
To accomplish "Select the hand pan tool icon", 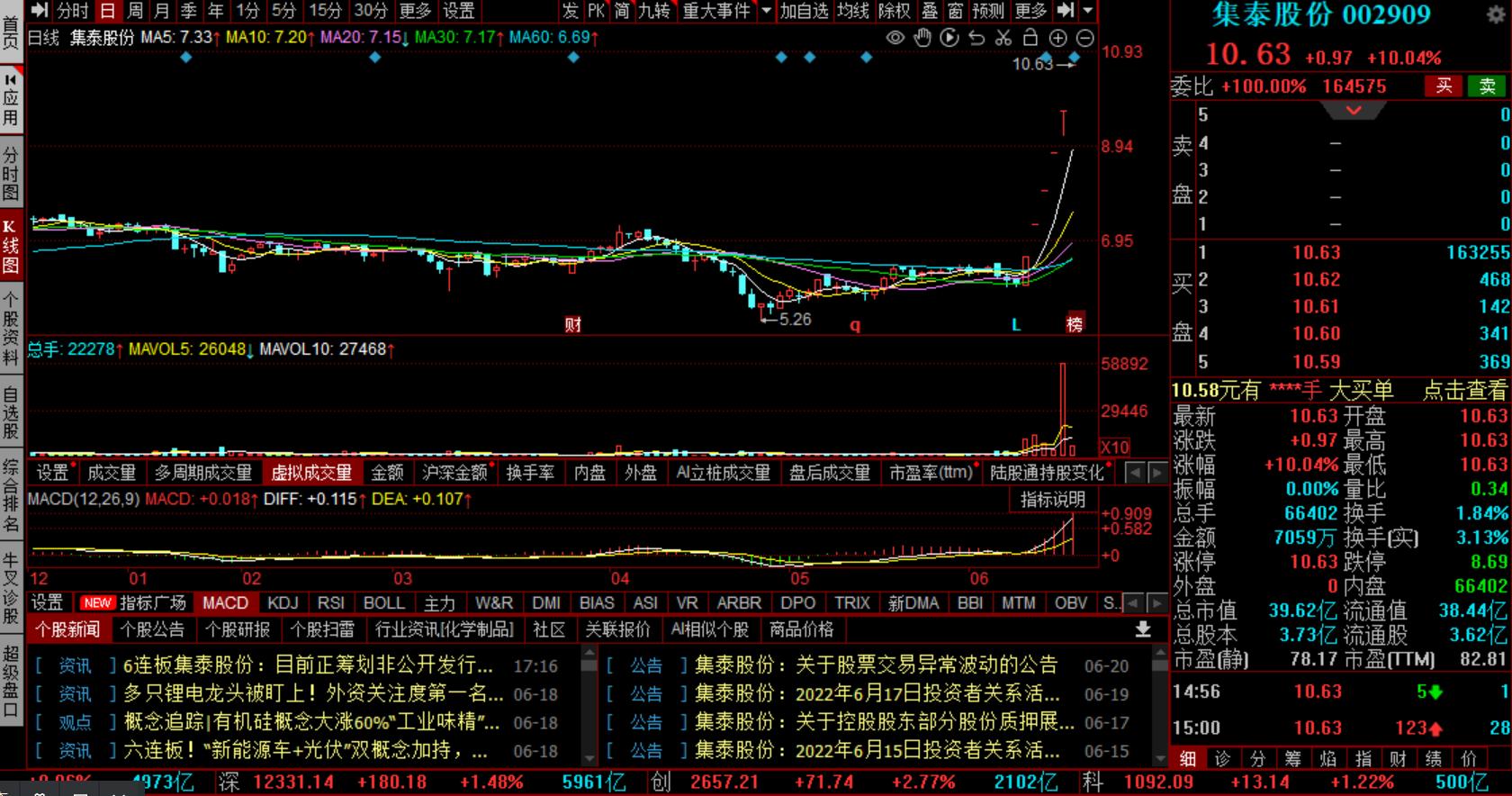I will point(922,38).
